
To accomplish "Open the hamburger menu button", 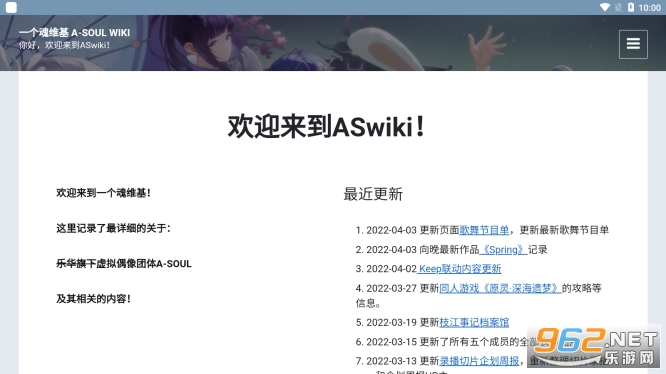I will pyautogui.click(x=633, y=44).
